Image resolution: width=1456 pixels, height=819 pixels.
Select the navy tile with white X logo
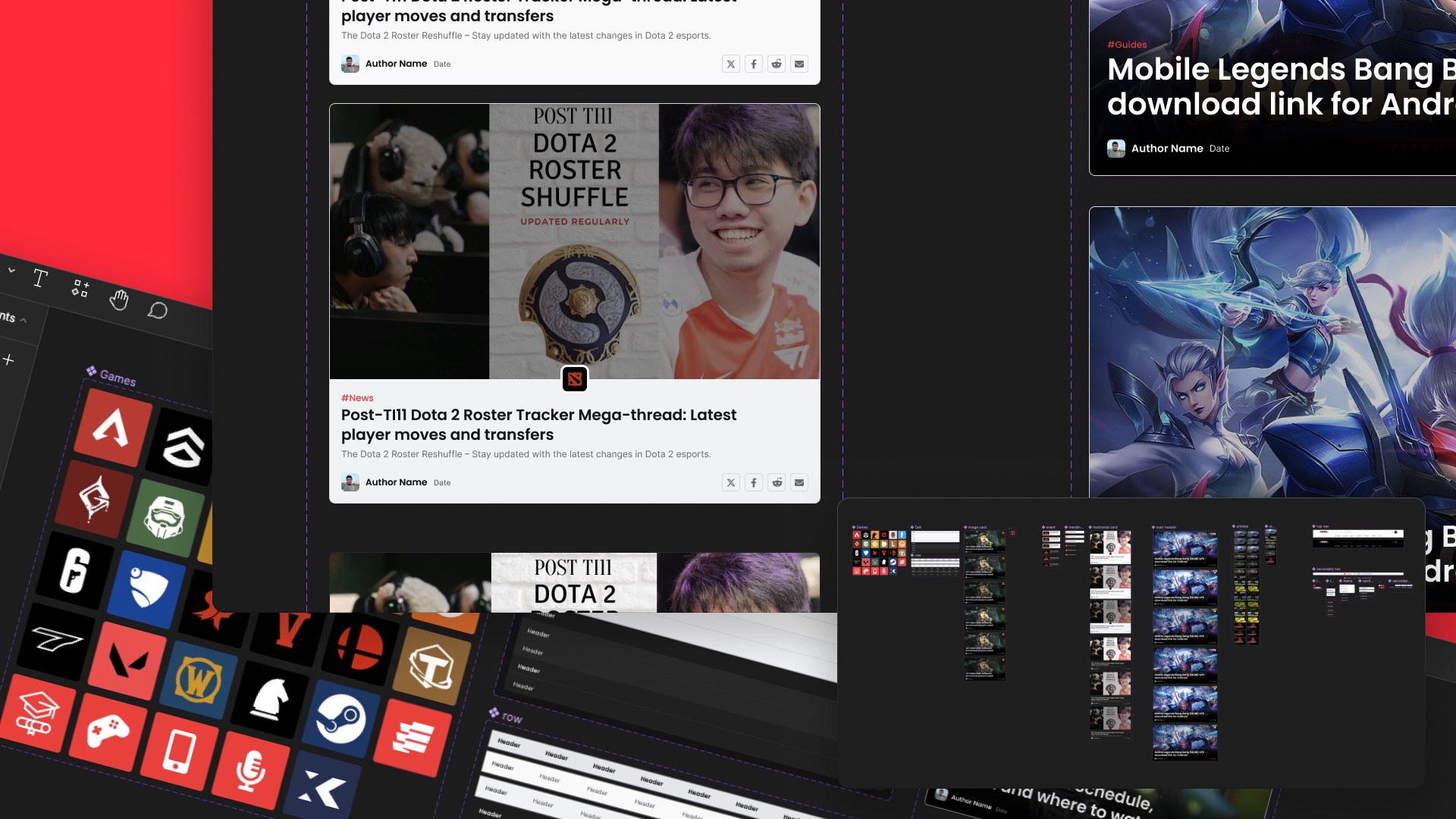pyautogui.click(x=322, y=789)
